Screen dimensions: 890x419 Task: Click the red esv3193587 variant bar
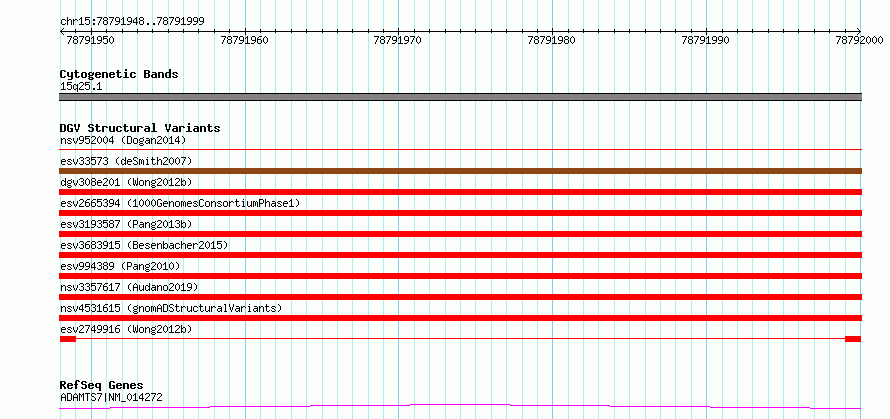[460, 234]
